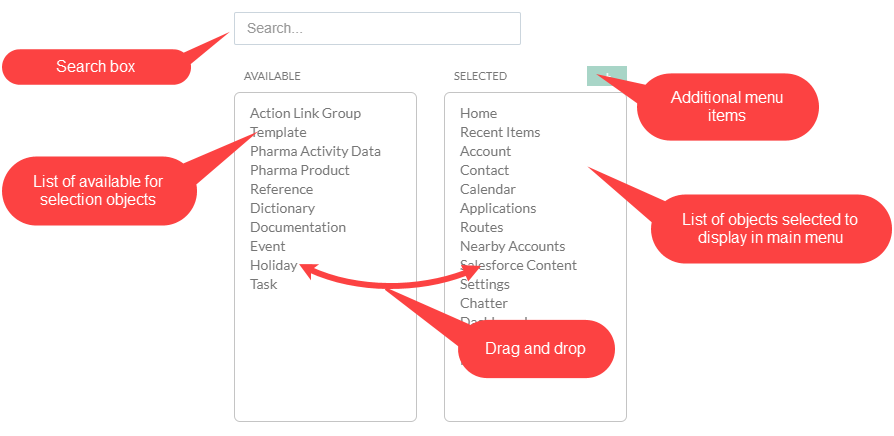The height and width of the screenshot is (436, 894).
Task: Pick Dictionary in the Available list
Action: tap(282, 208)
